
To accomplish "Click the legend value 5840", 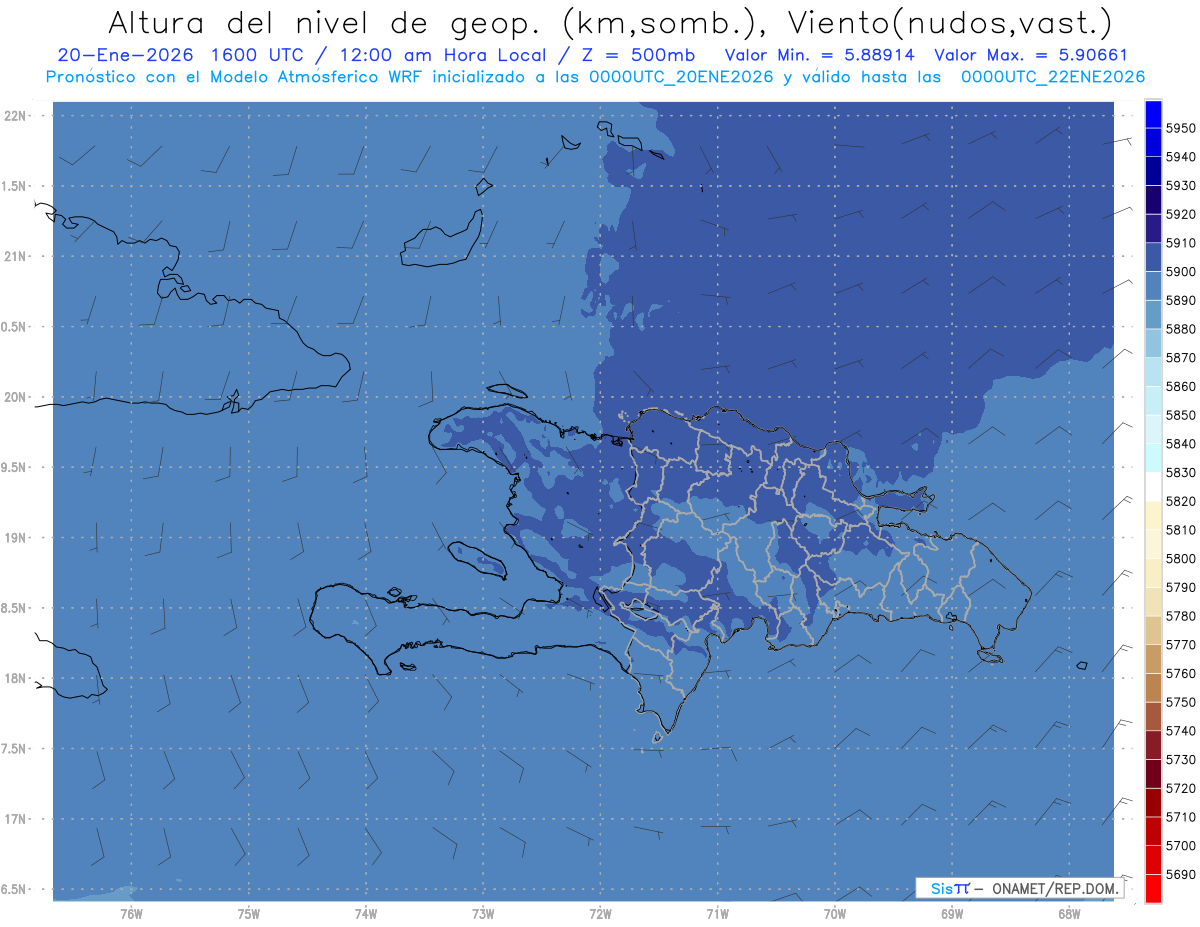I will [1180, 444].
